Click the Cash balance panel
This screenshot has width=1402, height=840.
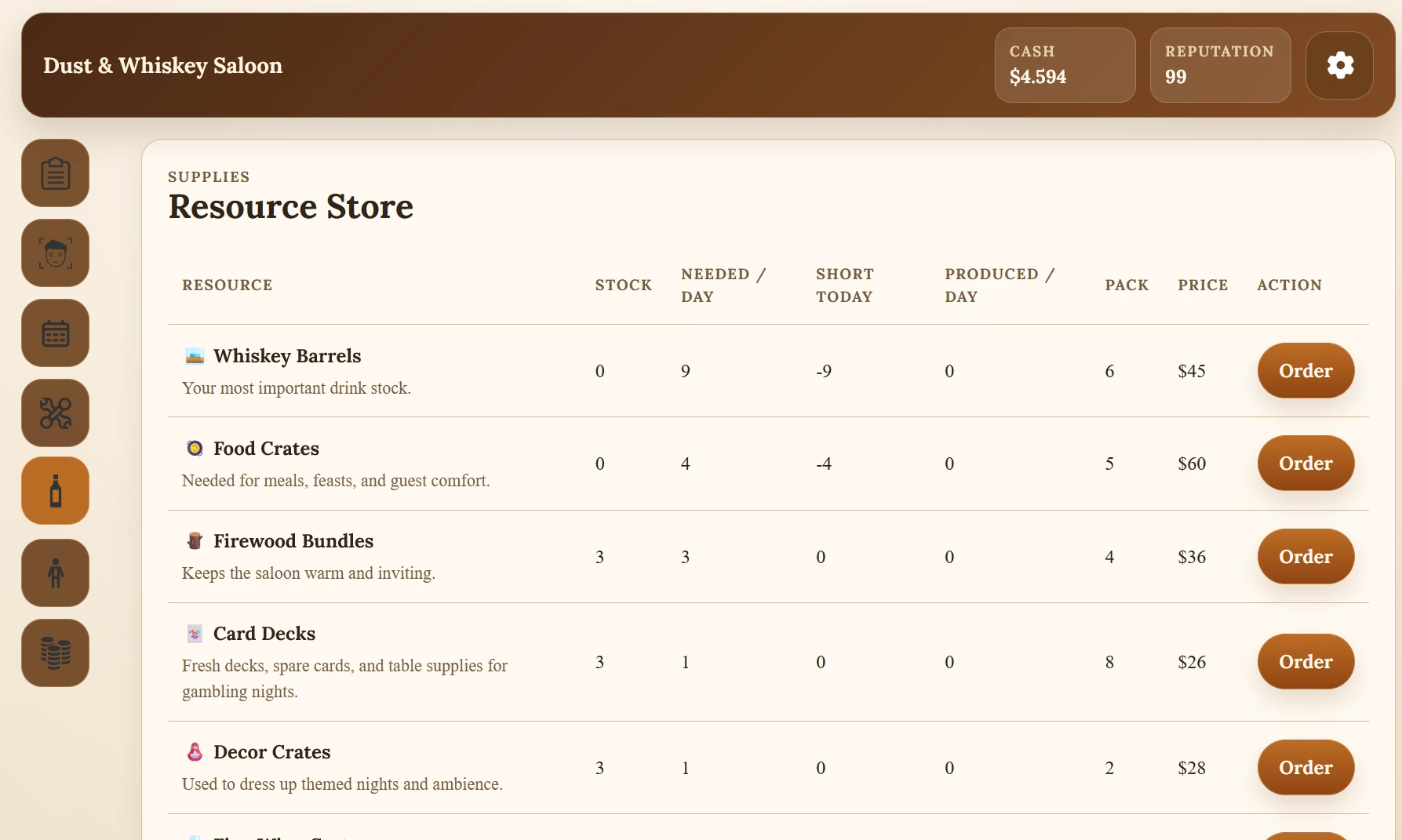click(1065, 65)
